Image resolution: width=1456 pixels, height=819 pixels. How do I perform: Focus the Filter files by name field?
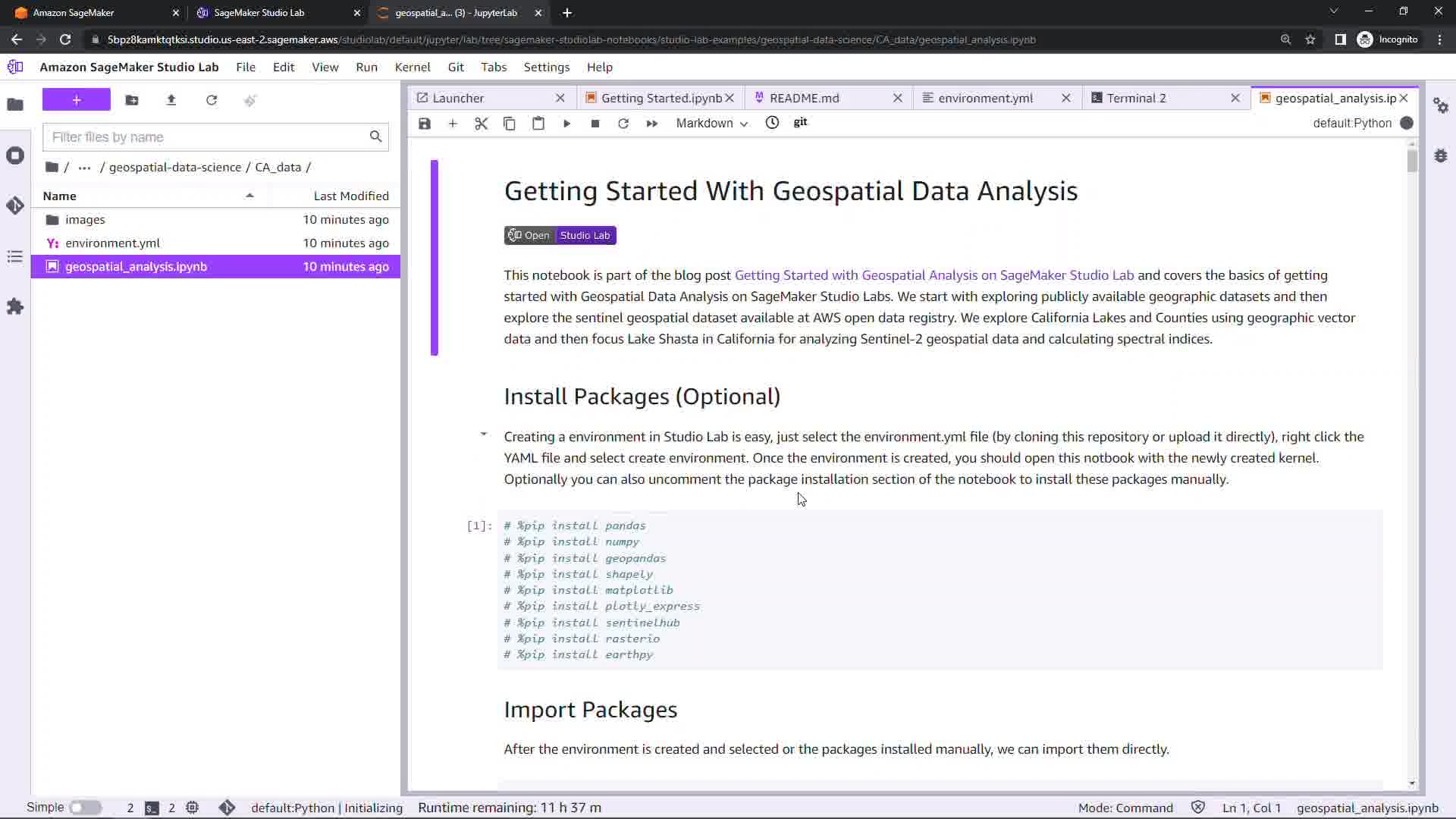coord(206,137)
